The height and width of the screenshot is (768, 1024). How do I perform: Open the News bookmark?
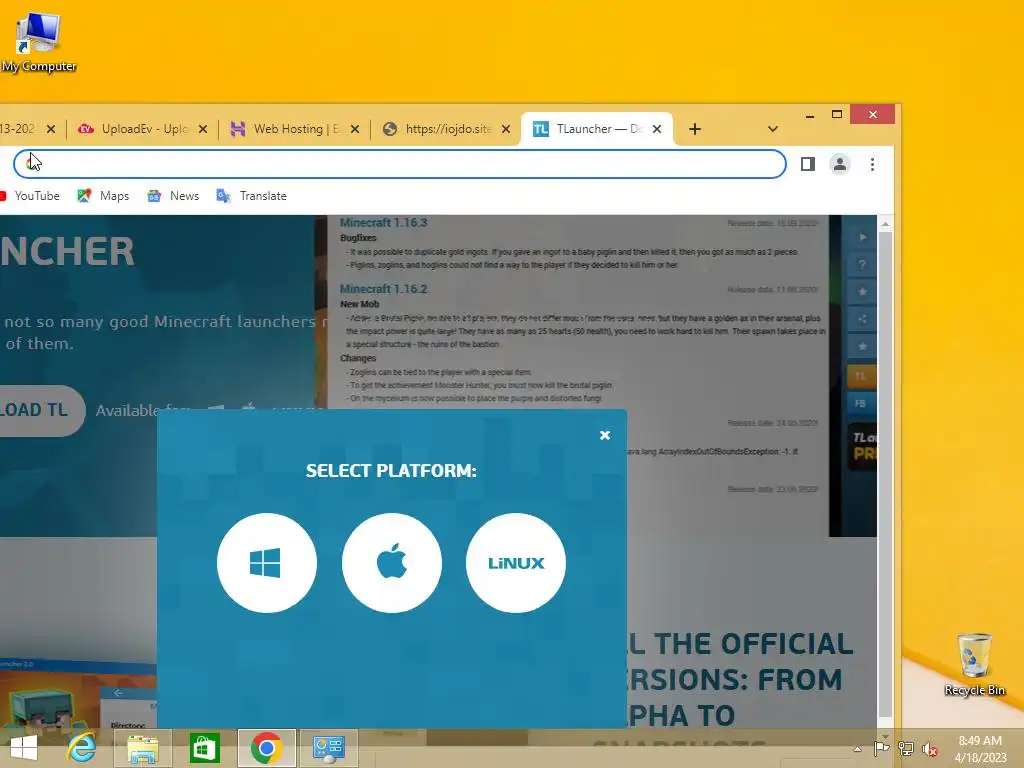[x=173, y=196]
